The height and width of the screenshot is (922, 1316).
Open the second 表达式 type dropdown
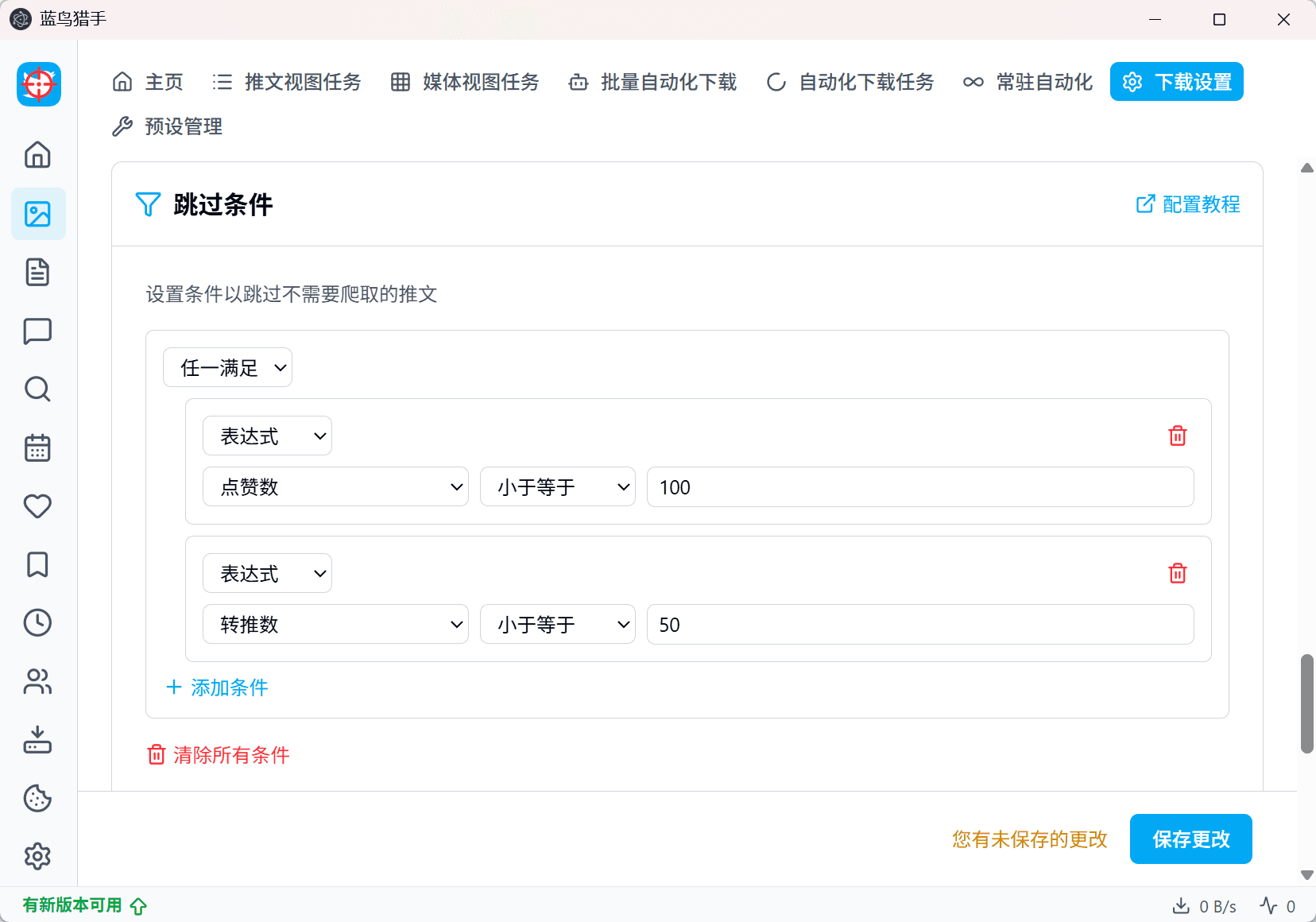(267, 573)
